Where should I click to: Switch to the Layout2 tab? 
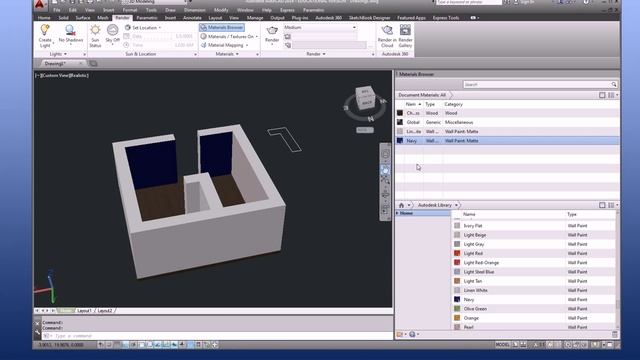[105, 311]
